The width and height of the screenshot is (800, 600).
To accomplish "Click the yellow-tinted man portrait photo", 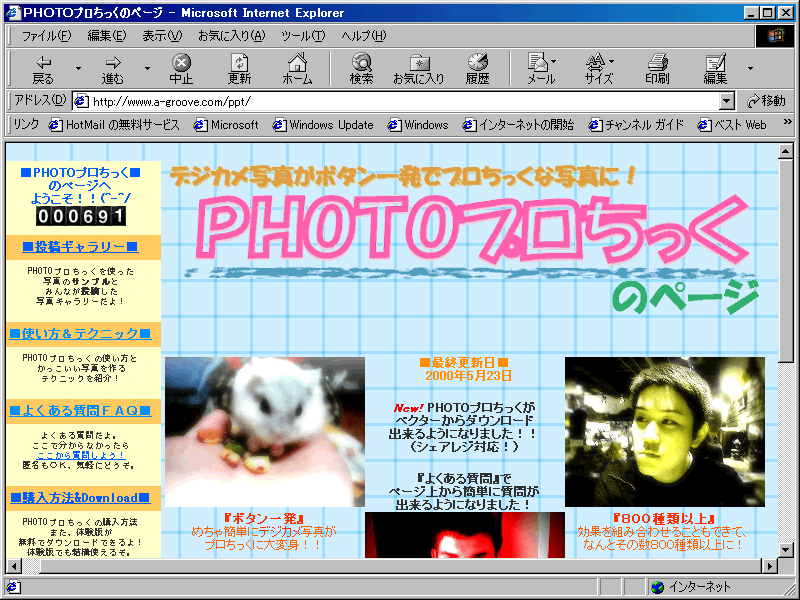I will point(665,432).
